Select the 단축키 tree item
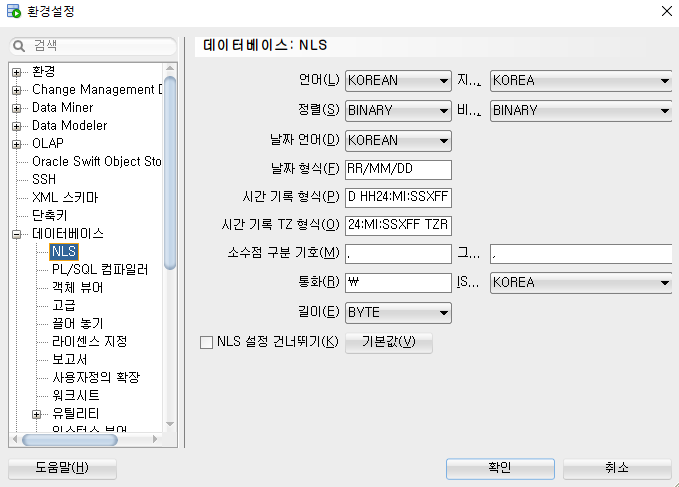The width and height of the screenshot is (679, 487). tap(49, 215)
